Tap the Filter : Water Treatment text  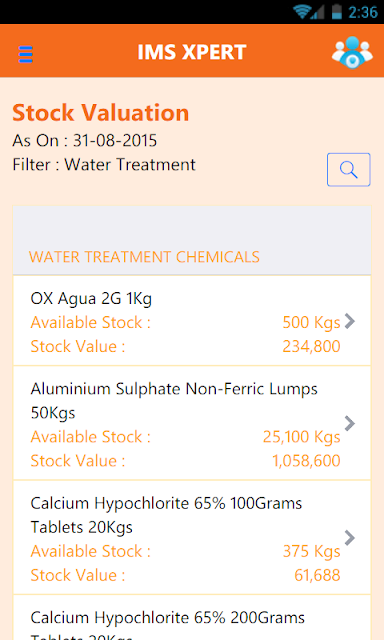[104, 165]
